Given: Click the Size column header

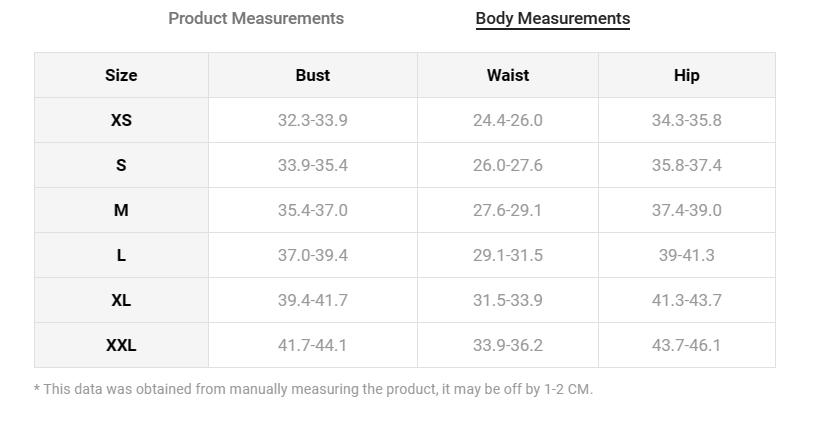Looking at the screenshot, I should coord(121,75).
